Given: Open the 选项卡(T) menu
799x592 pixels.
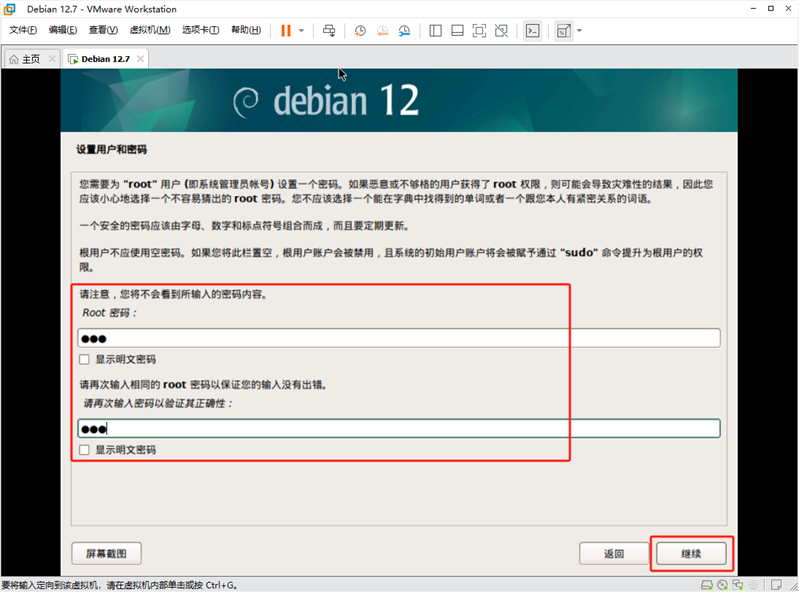Looking at the screenshot, I should click(201, 30).
